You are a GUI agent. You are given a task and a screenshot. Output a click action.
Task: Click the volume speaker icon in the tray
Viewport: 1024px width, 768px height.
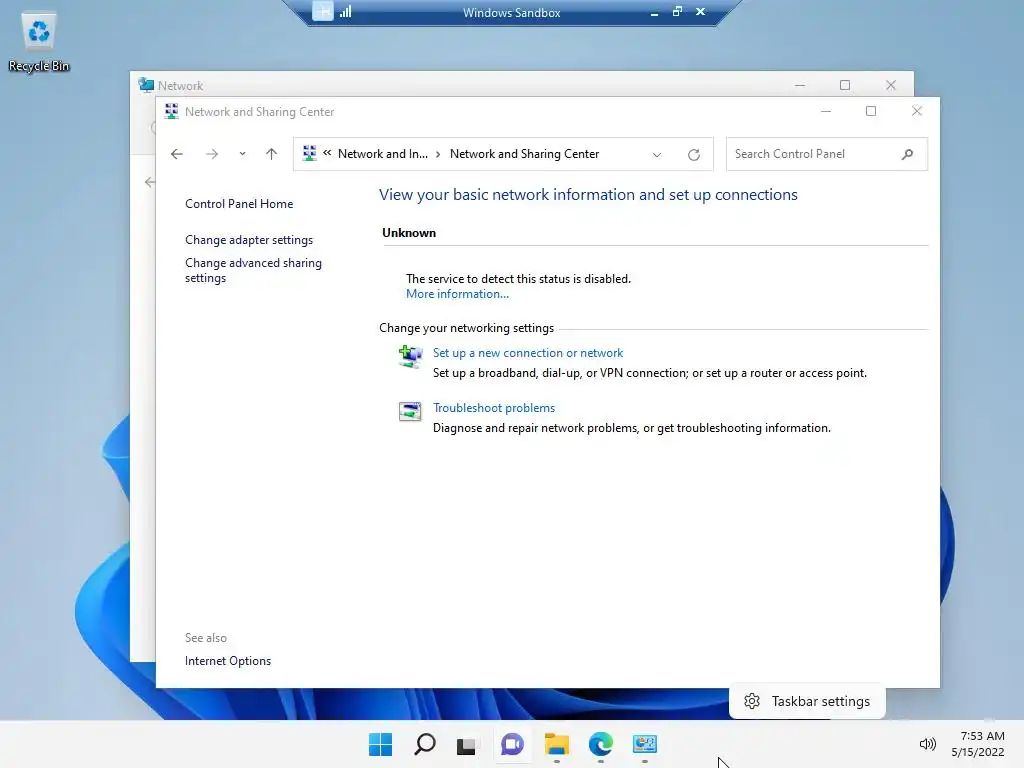(x=927, y=744)
